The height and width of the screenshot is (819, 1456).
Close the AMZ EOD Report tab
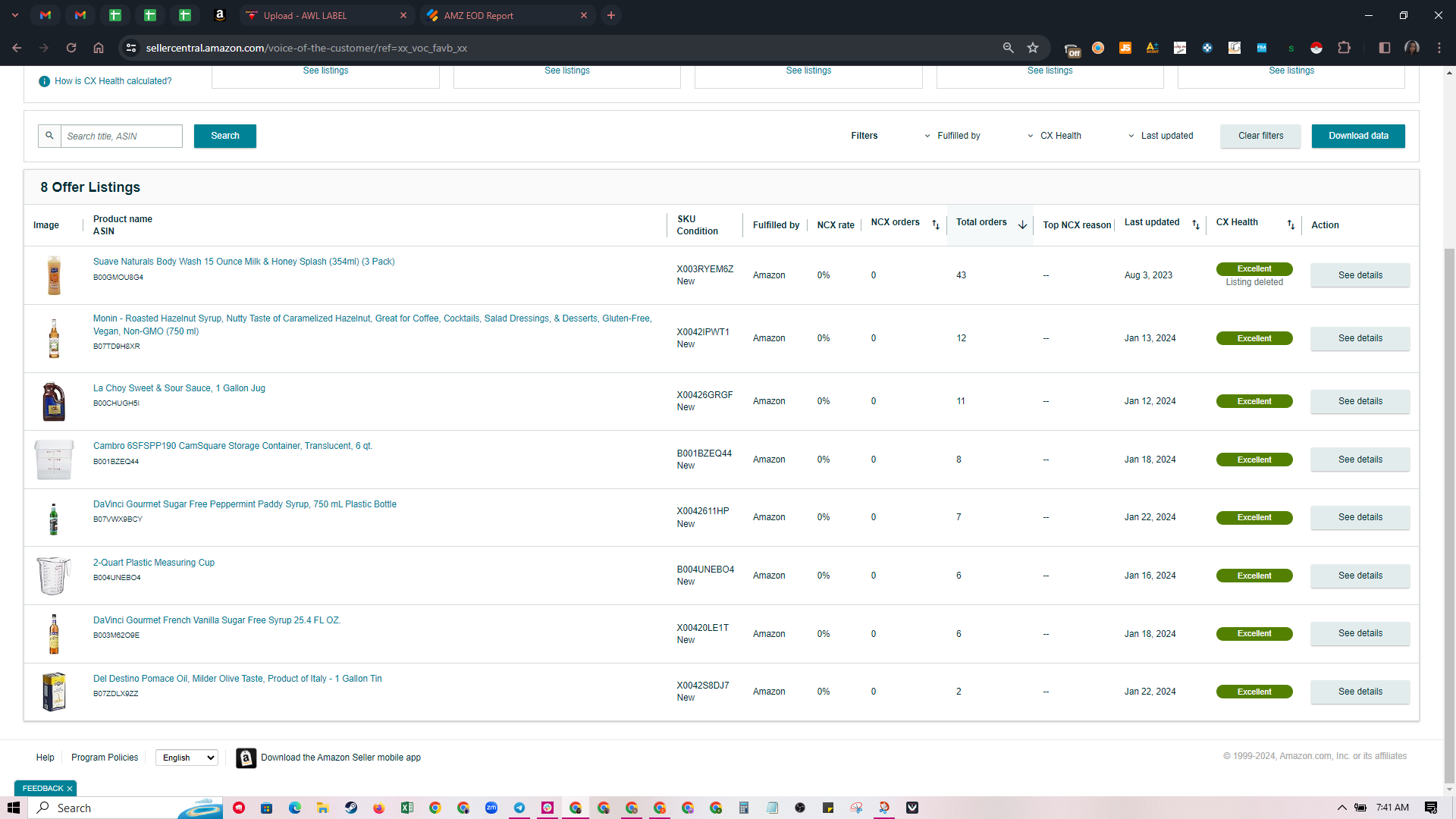[584, 15]
